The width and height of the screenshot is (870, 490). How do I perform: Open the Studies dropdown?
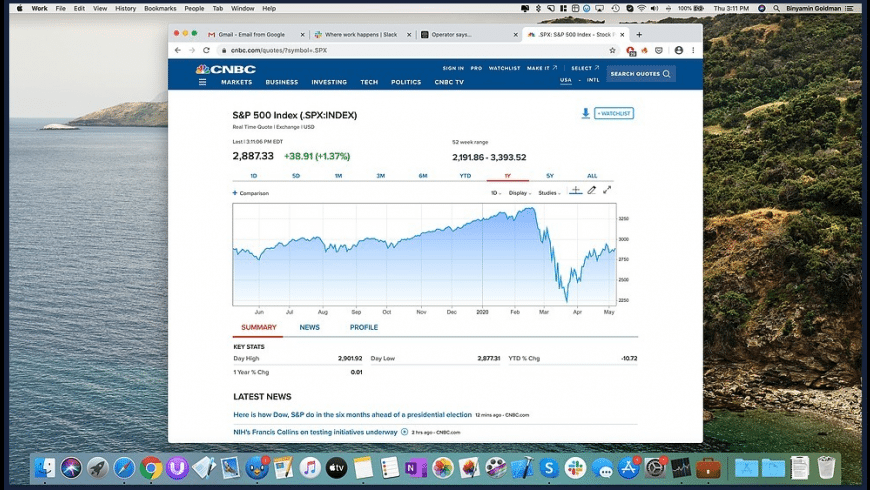tap(549, 193)
